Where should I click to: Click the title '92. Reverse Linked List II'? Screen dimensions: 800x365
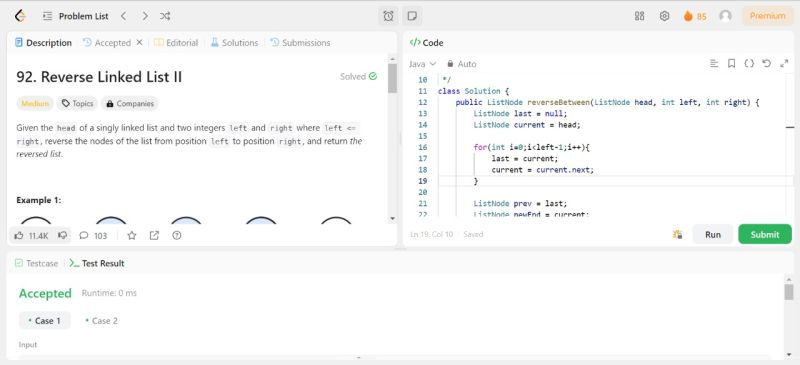pos(99,77)
